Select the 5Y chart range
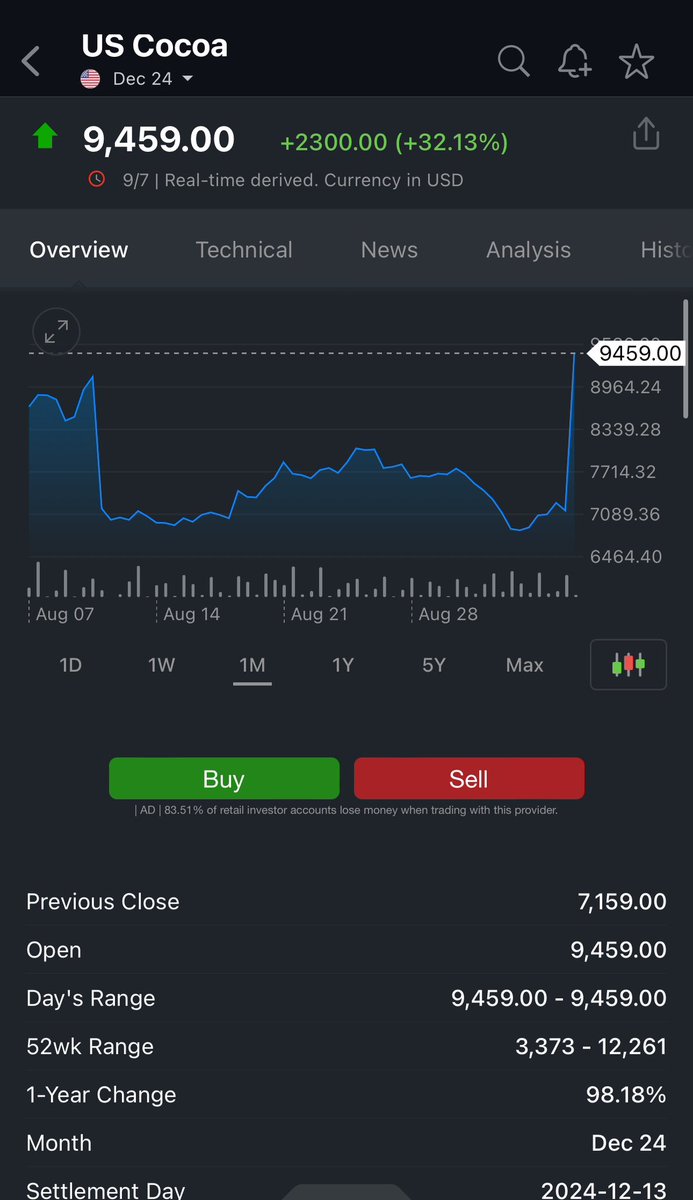 [434, 665]
